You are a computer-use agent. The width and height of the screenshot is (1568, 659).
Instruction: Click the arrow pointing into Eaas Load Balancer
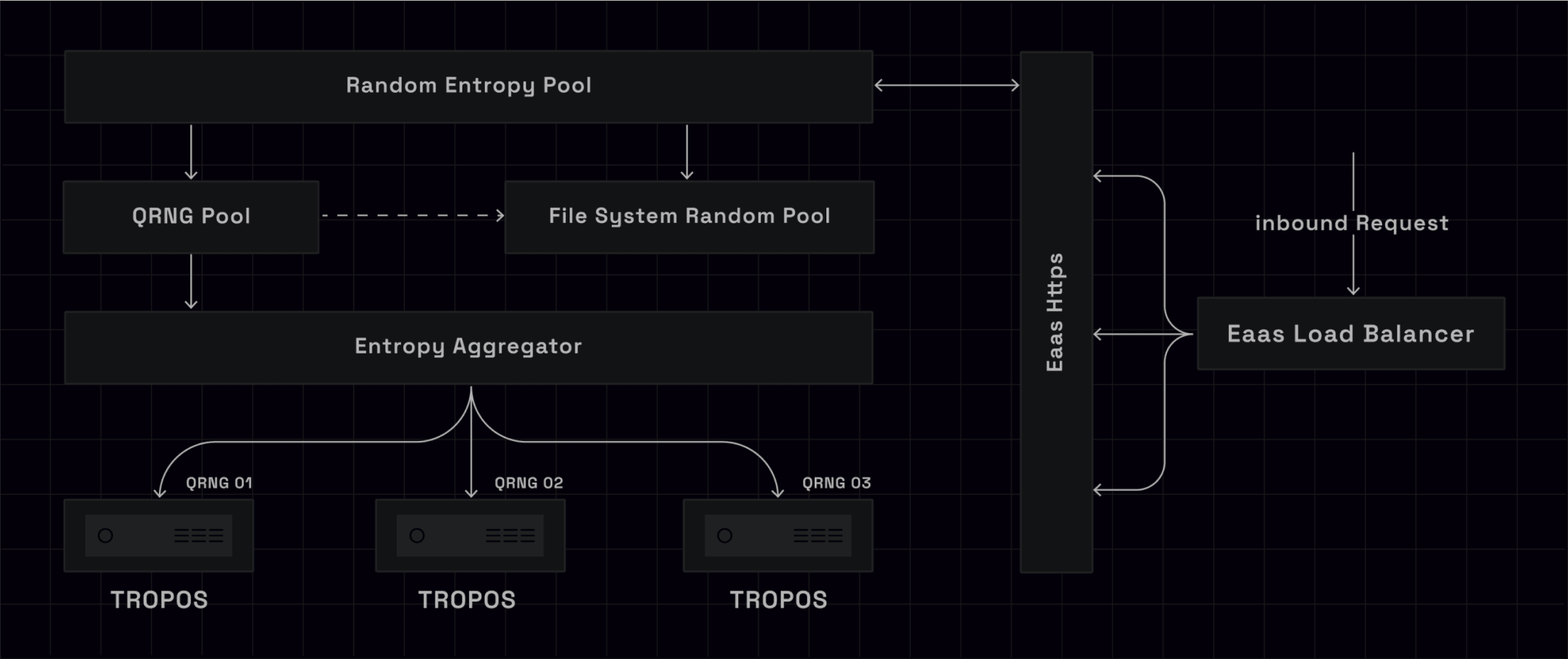tap(1353, 270)
